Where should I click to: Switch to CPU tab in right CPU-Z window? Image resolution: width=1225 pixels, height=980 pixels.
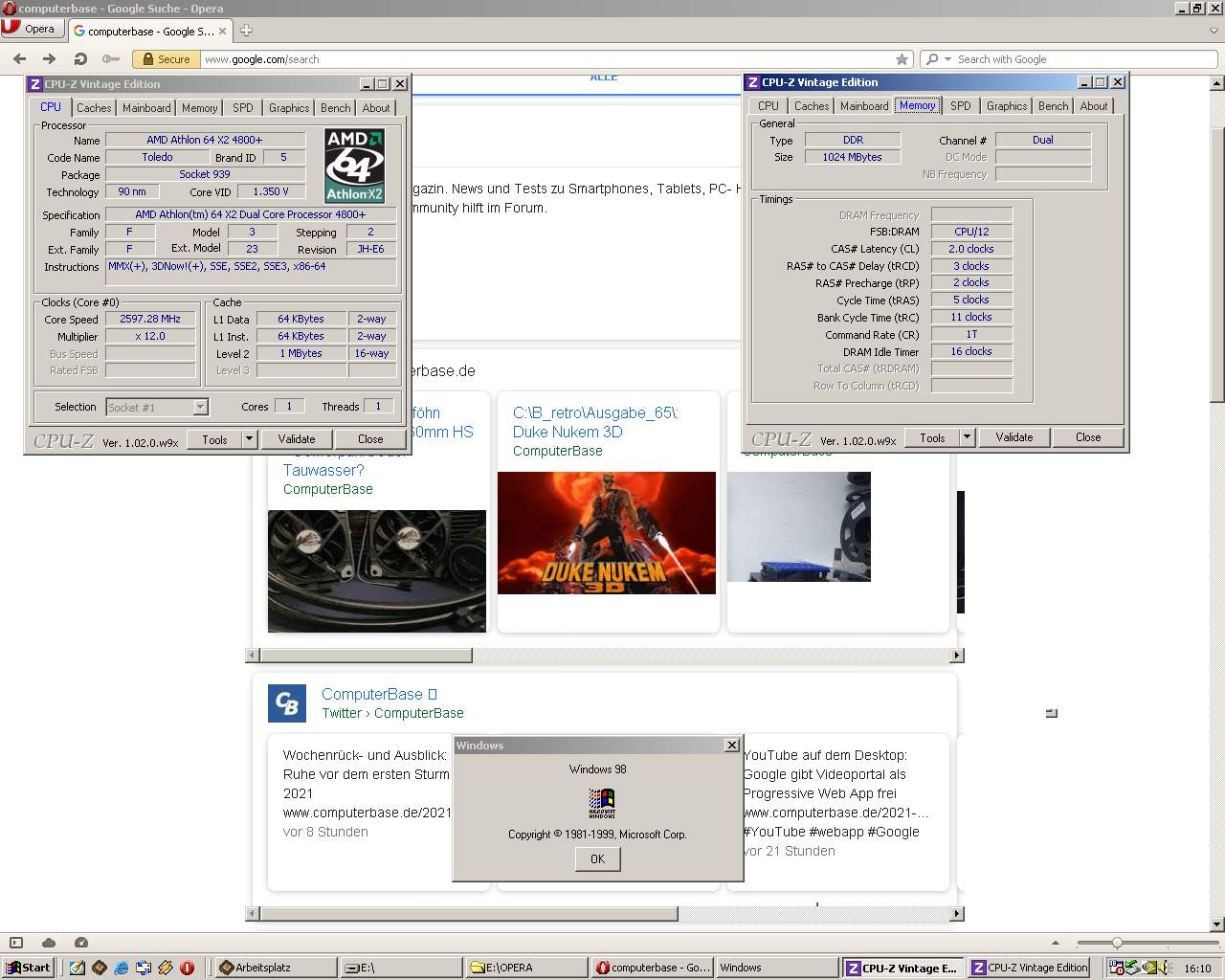pos(768,106)
